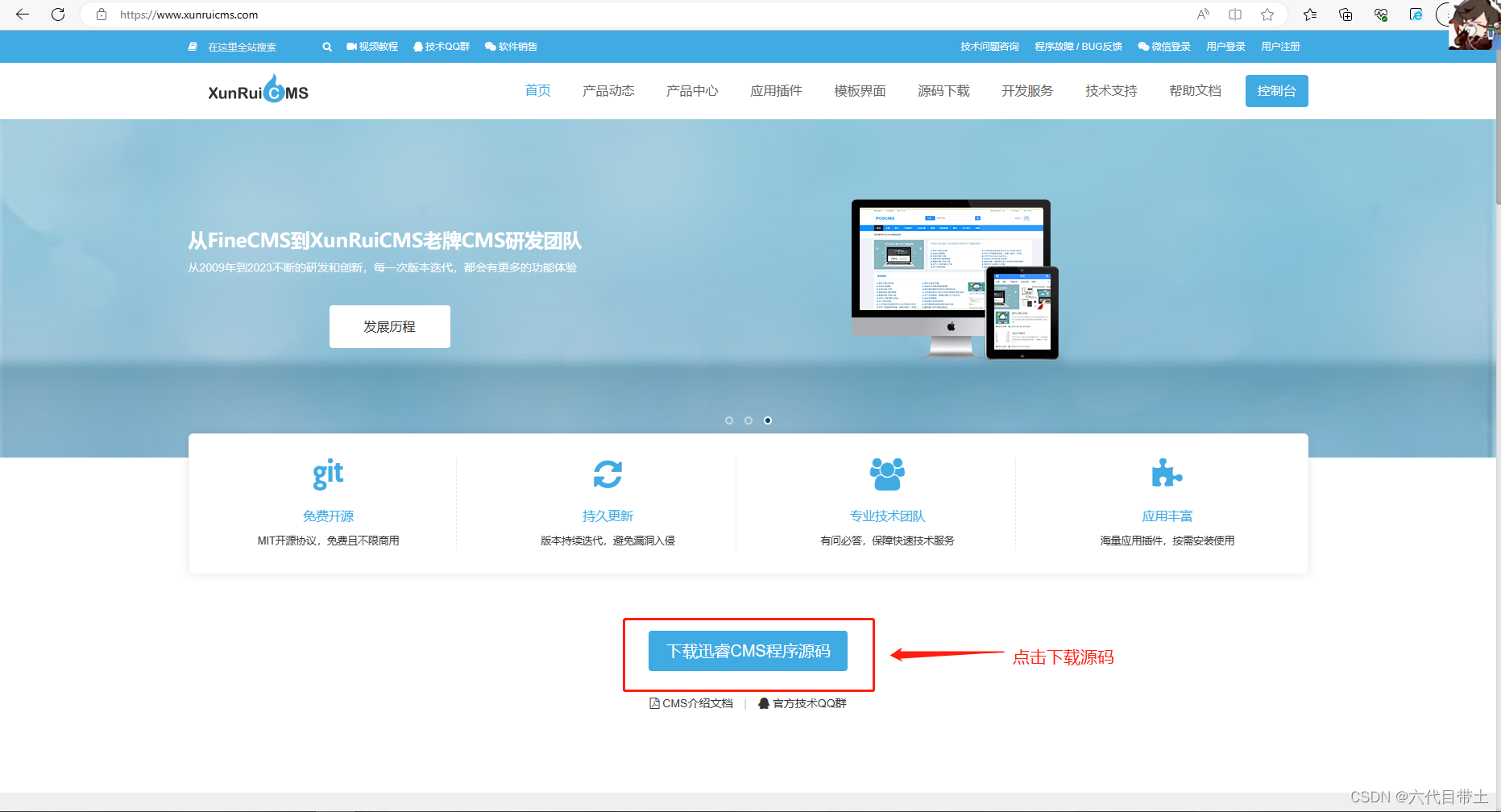1501x812 pixels.
Task: Open the 模板界面 menu item
Action: click(860, 90)
